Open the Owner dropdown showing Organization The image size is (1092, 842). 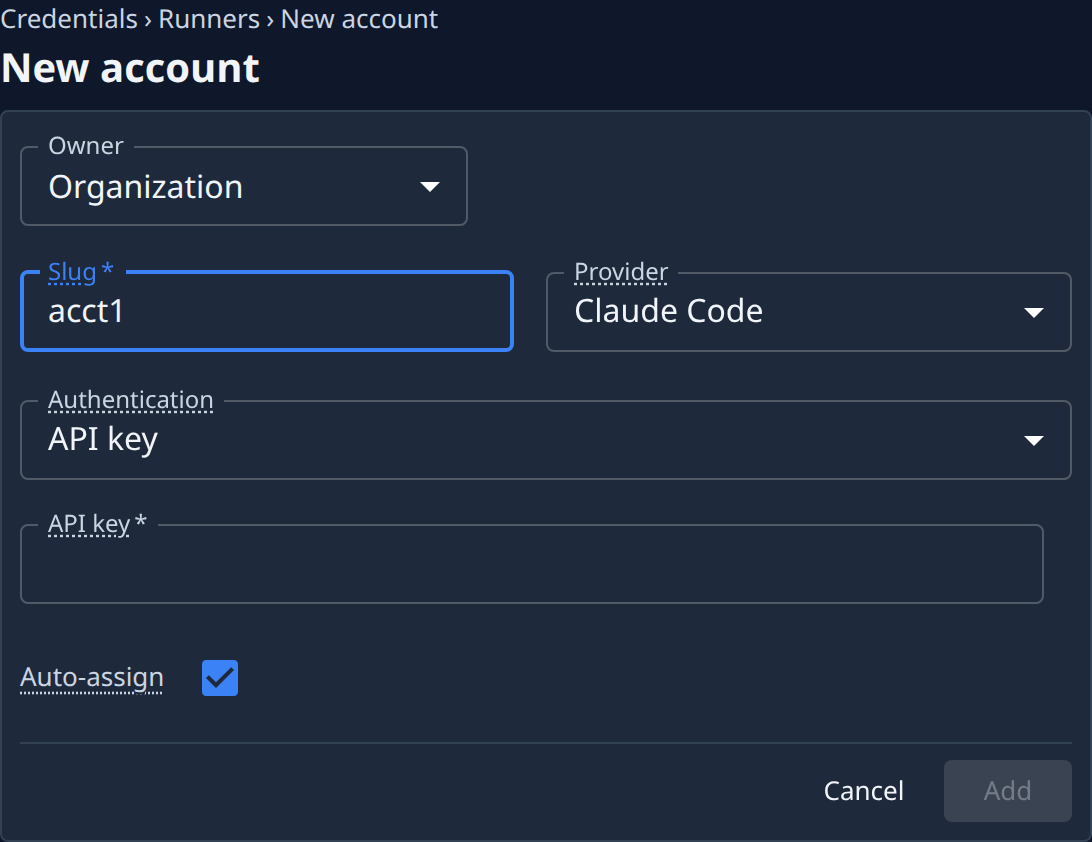pos(244,186)
